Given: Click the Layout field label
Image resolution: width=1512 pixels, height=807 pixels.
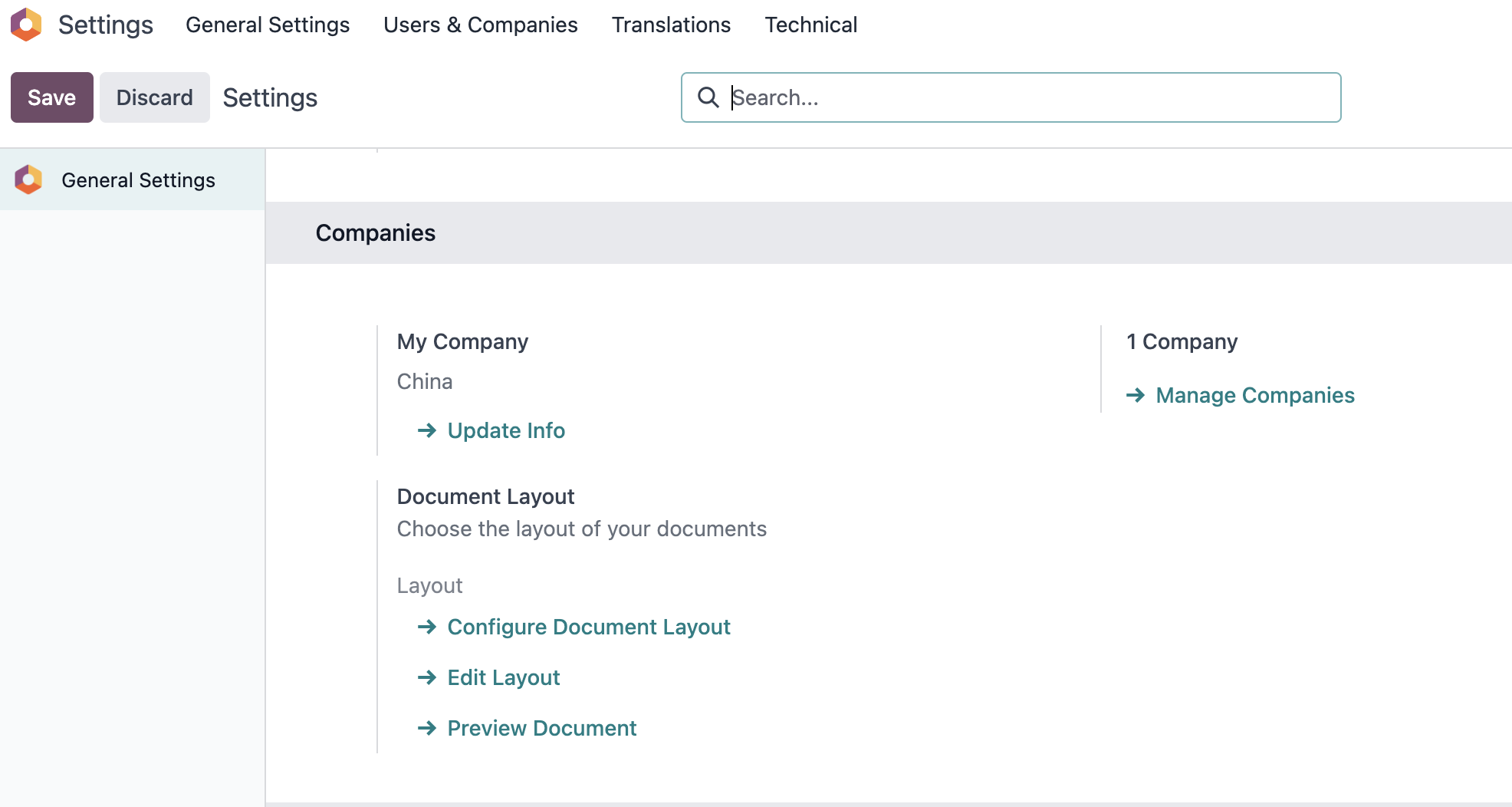Looking at the screenshot, I should 429,585.
